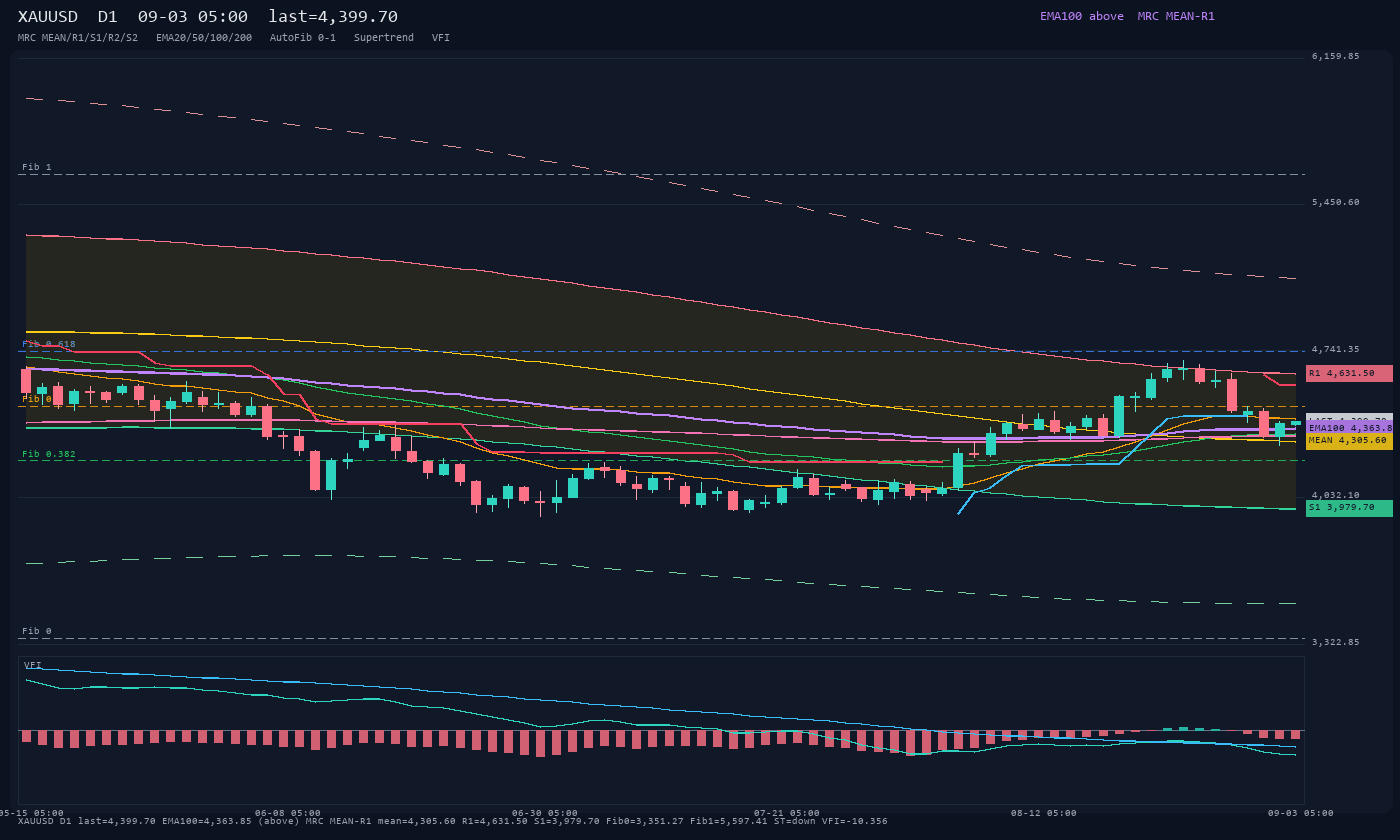Click the 5,450.60 price axis label
The width and height of the screenshot is (1400, 840).
tap(1336, 202)
